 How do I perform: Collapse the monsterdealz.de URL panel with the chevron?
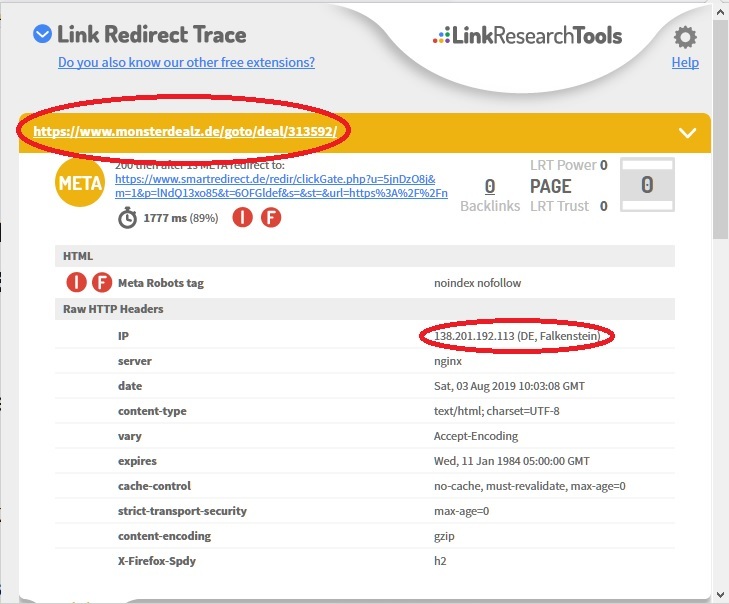point(687,132)
